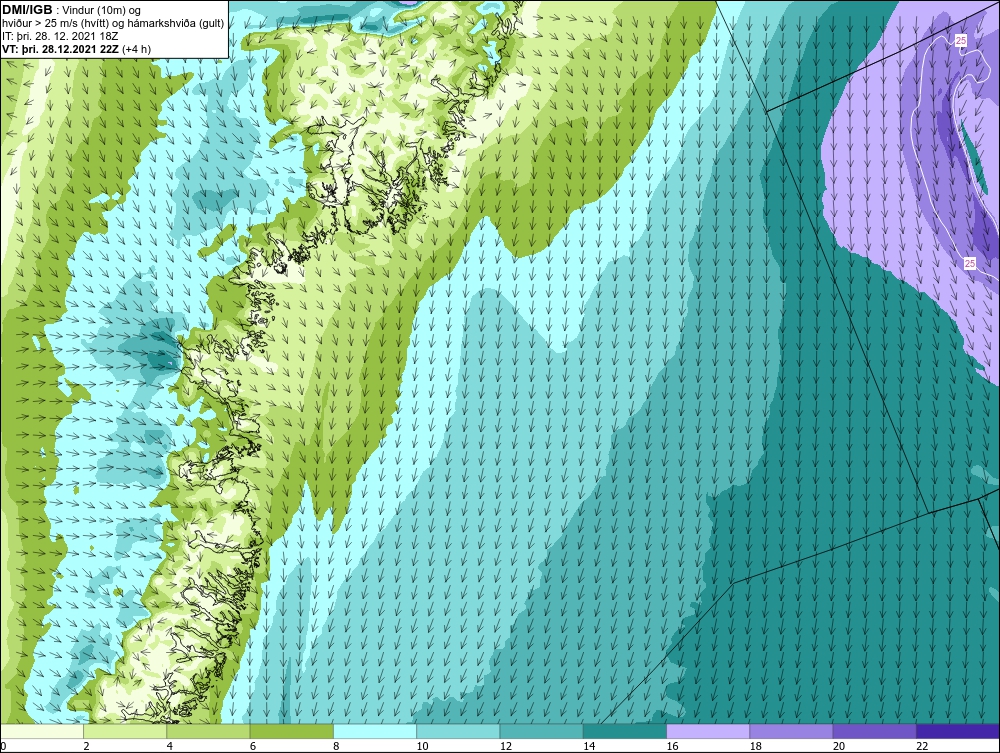The height and width of the screenshot is (753, 1000).
Task: Click the 'IT: þri. 28. 12. 2021 18Z' line
Action: pos(60,36)
